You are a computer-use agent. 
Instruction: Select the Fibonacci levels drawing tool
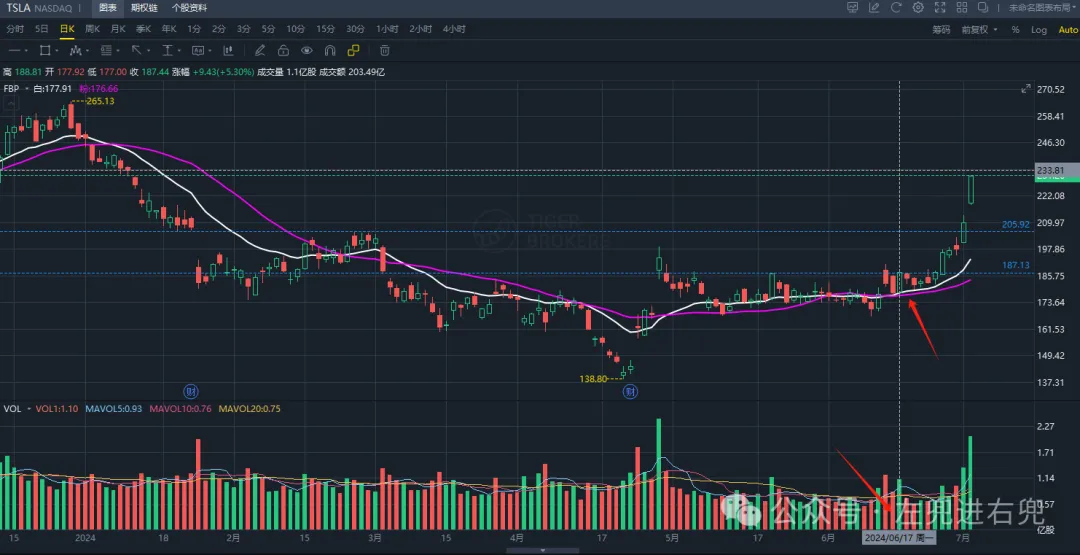pyautogui.click(x=105, y=50)
